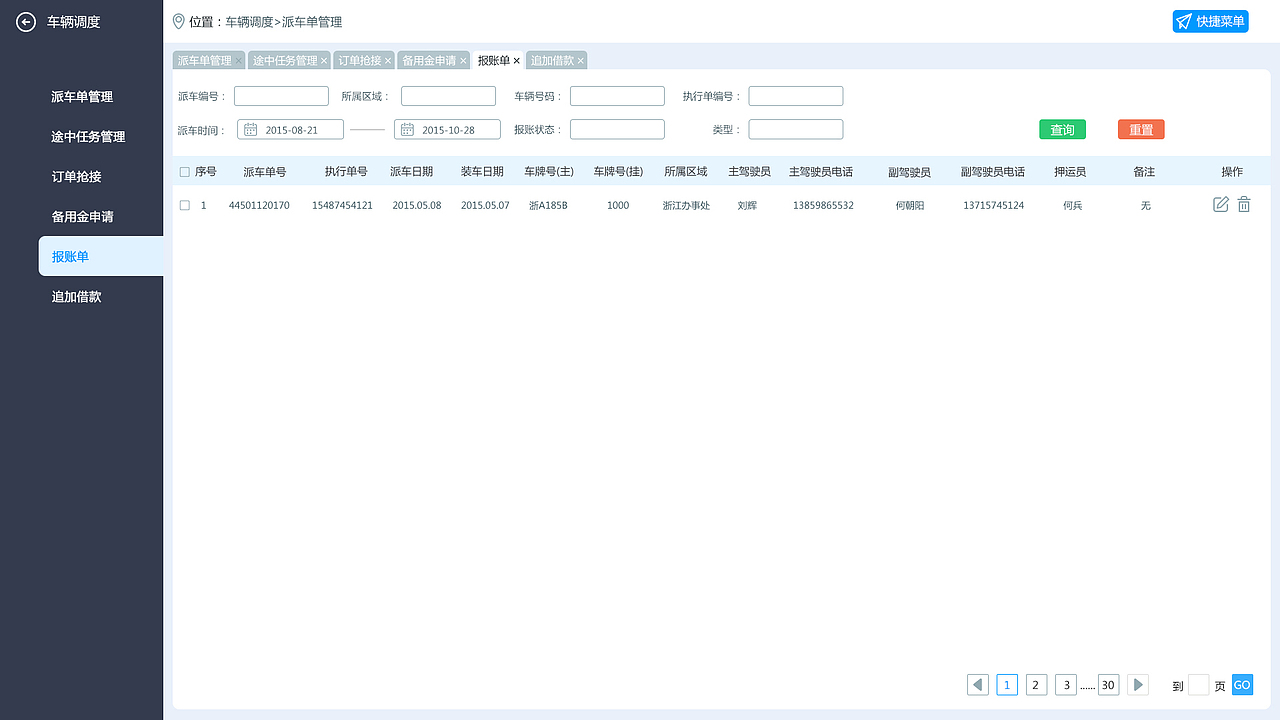Close the 途中任务管理 tab
The width and height of the screenshot is (1280, 720).
point(324,61)
